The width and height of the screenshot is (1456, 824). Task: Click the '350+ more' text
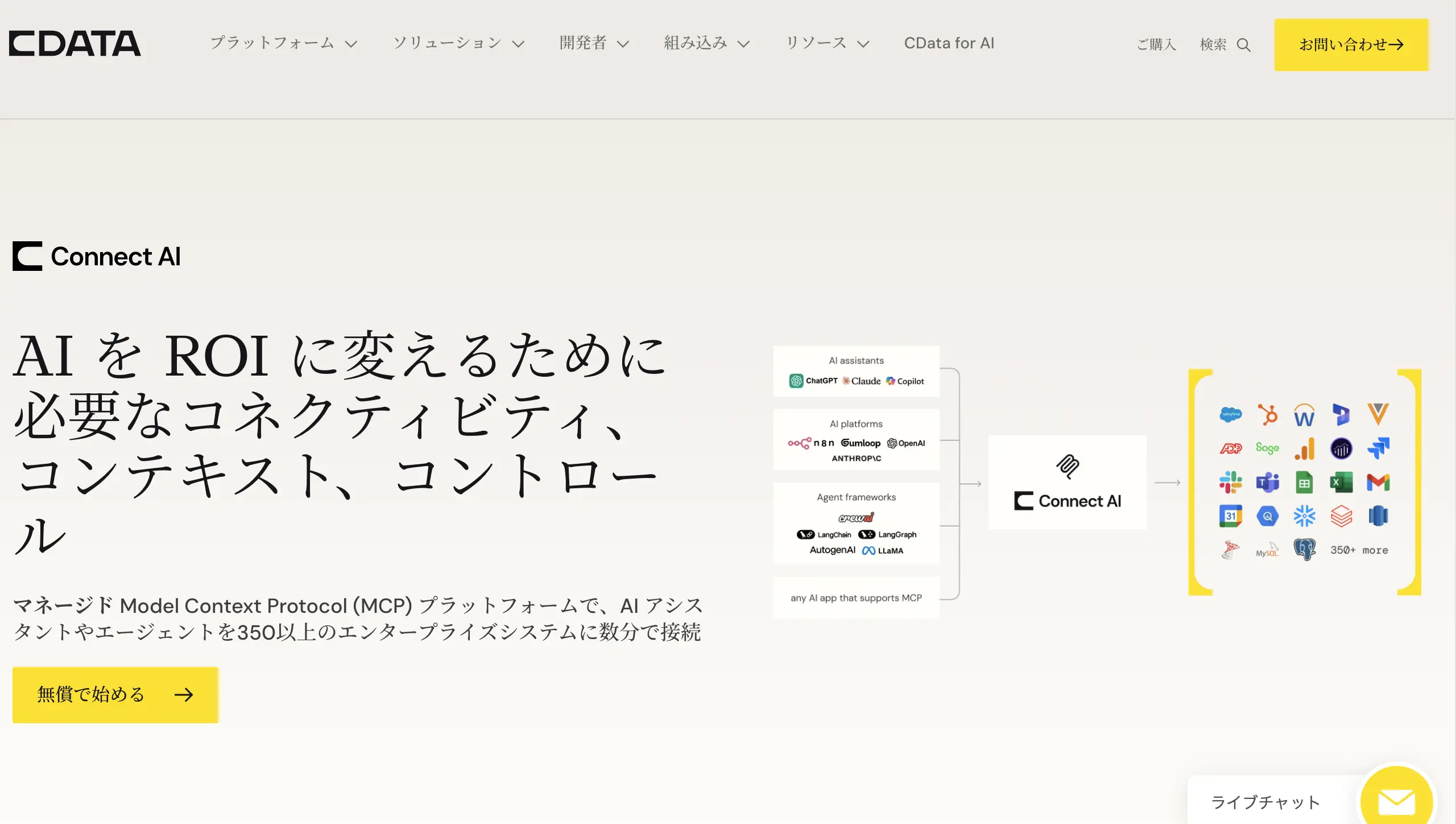[x=1359, y=550]
